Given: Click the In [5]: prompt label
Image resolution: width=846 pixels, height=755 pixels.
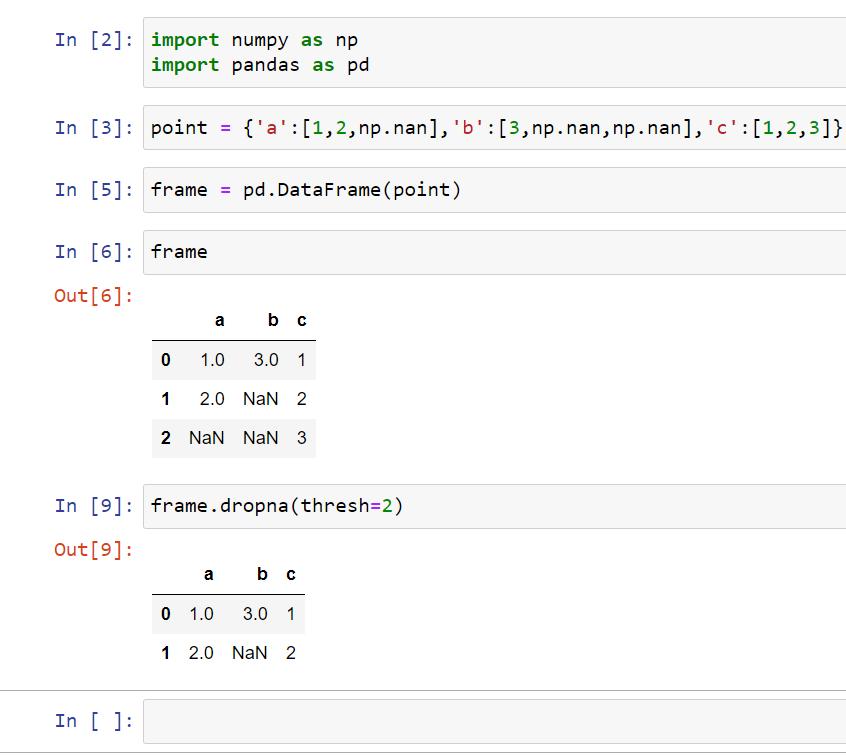Looking at the screenshot, I should coord(94,190).
